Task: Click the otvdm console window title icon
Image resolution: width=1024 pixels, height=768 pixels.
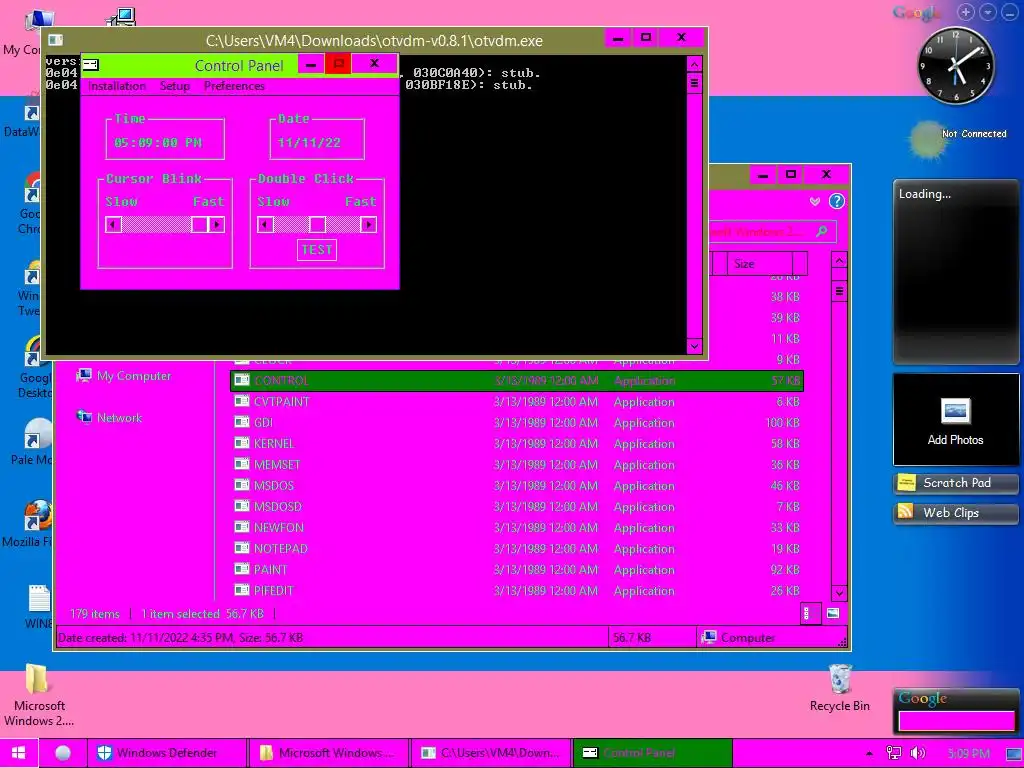Action: pyautogui.click(x=56, y=40)
